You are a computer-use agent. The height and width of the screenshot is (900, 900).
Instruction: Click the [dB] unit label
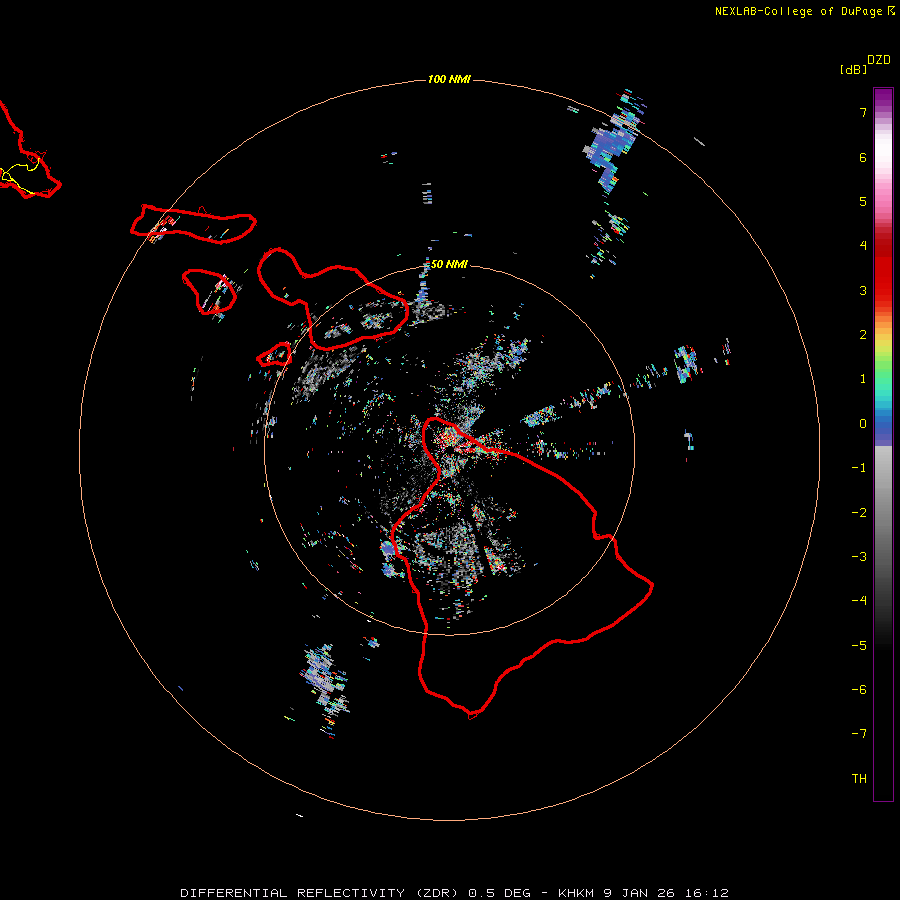[853, 69]
